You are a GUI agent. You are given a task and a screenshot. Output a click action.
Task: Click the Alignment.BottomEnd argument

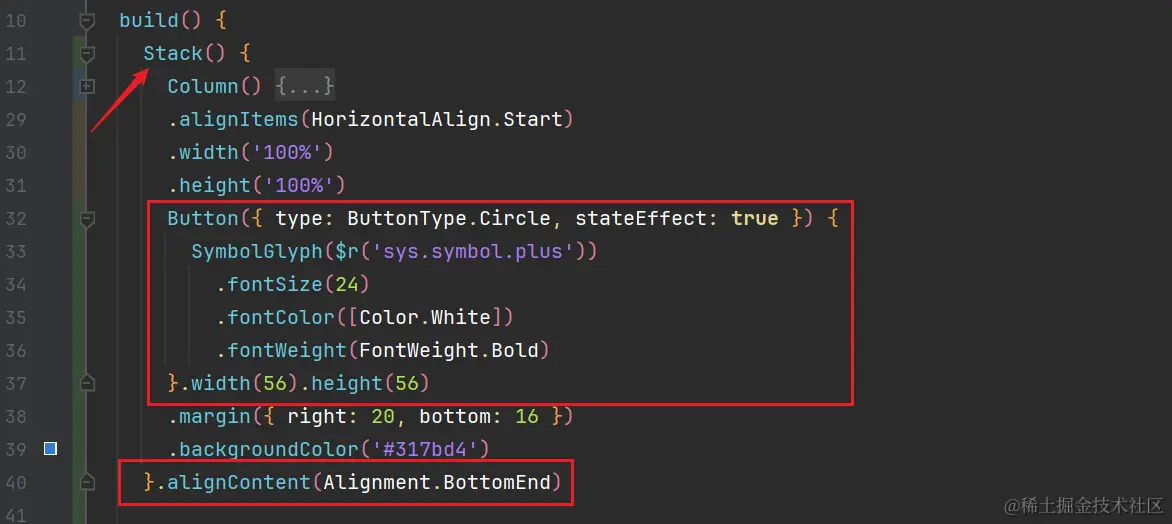click(x=437, y=482)
